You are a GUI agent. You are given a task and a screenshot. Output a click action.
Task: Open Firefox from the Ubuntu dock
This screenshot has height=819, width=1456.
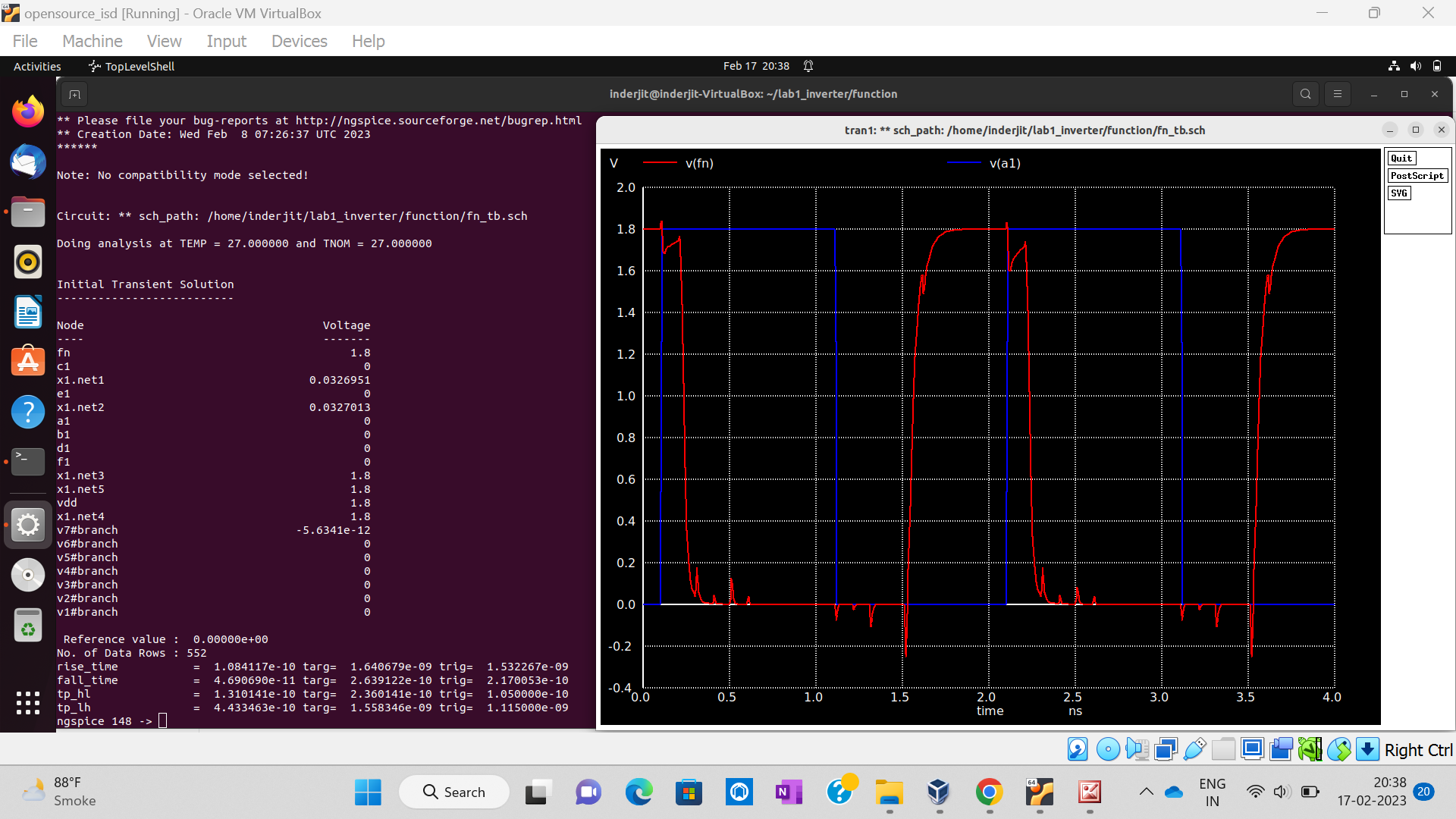tap(27, 111)
